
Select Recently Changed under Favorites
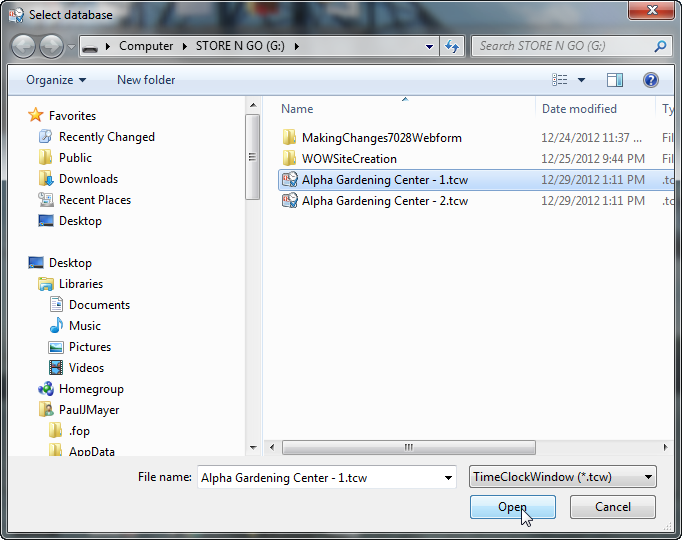(106, 138)
